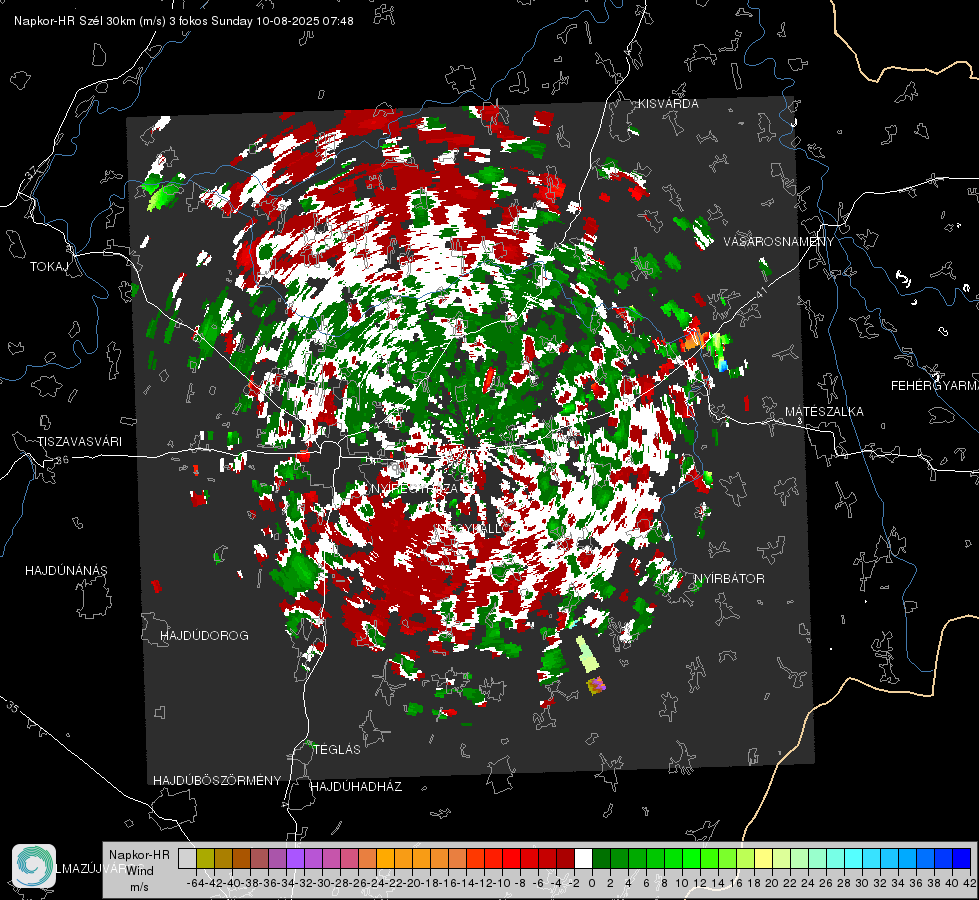Click the TÉGLÁS town label
The width and height of the screenshot is (979, 900).
click(337, 750)
